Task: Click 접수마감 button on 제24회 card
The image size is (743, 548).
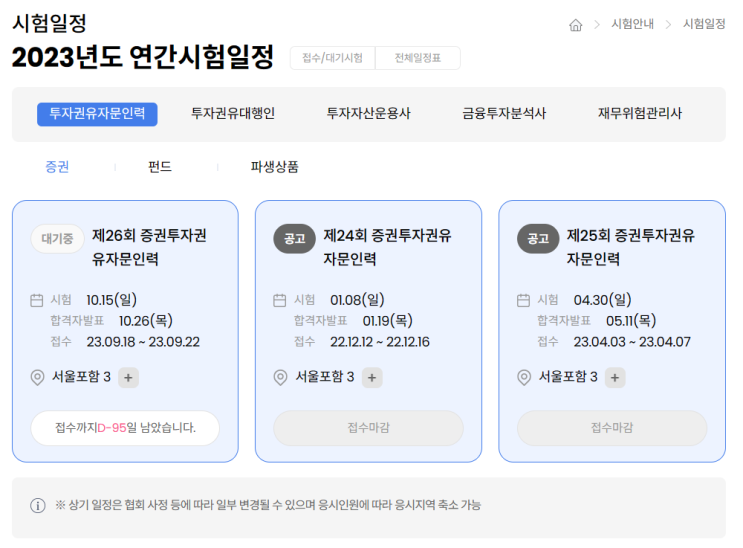Action: pyautogui.click(x=369, y=428)
